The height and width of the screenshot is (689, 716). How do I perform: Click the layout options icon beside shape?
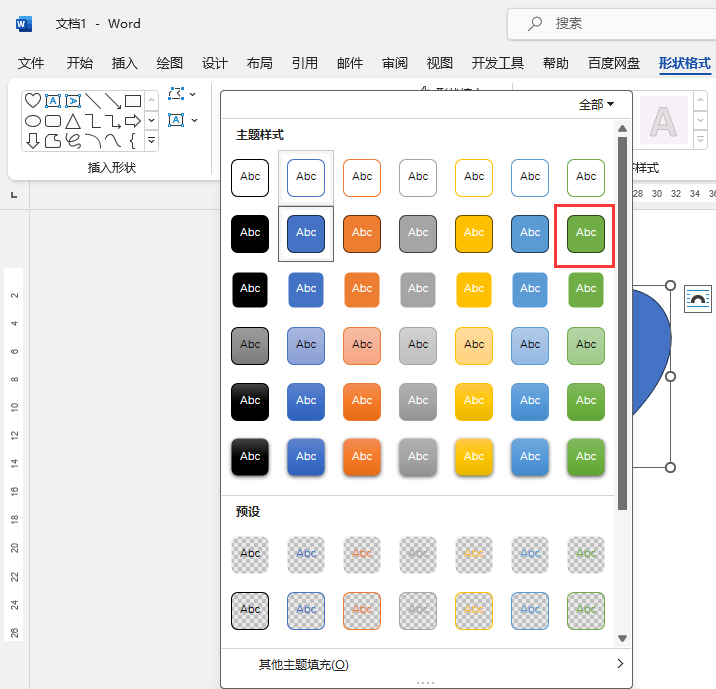[697, 299]
